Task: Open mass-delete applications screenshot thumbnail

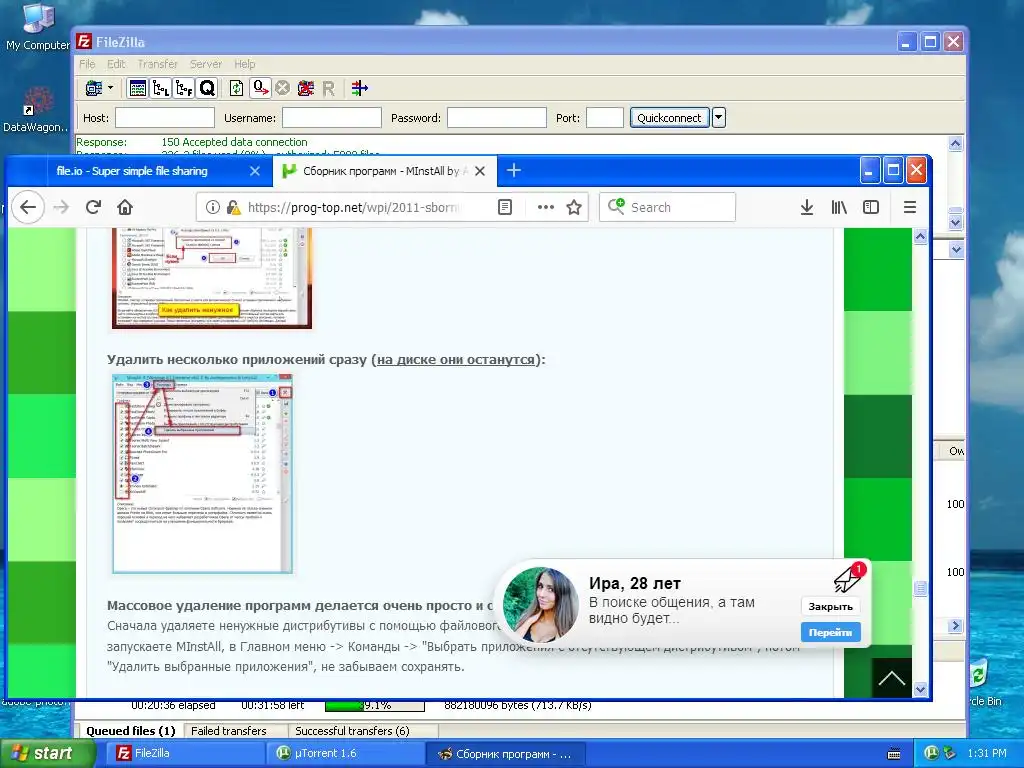Action: pyautogui.click(x=202, y=473)
